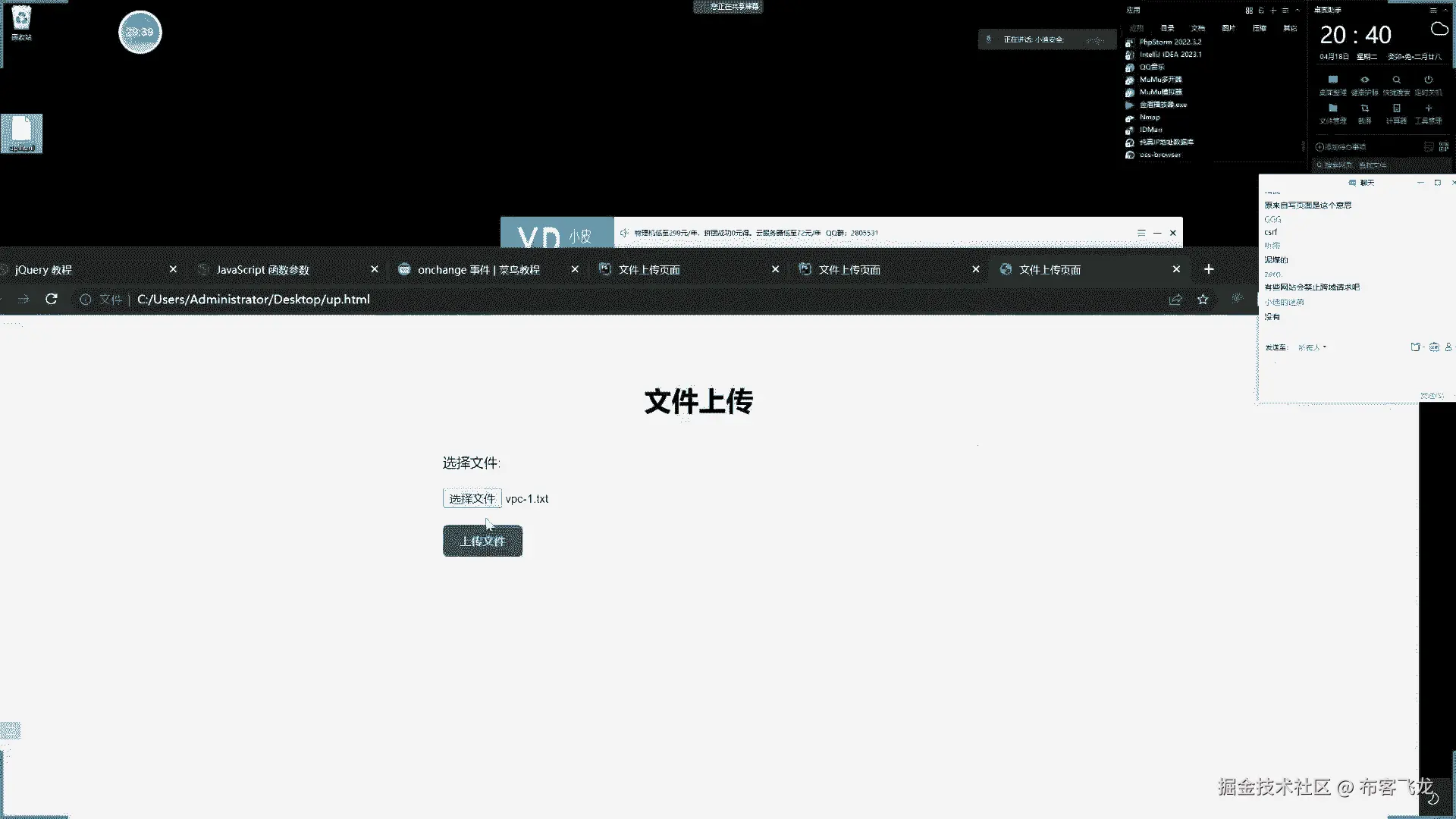This screenshot has height=819, width=1456.
Task: Open the calculator widget icon
Action: [x=1396, y=108]
